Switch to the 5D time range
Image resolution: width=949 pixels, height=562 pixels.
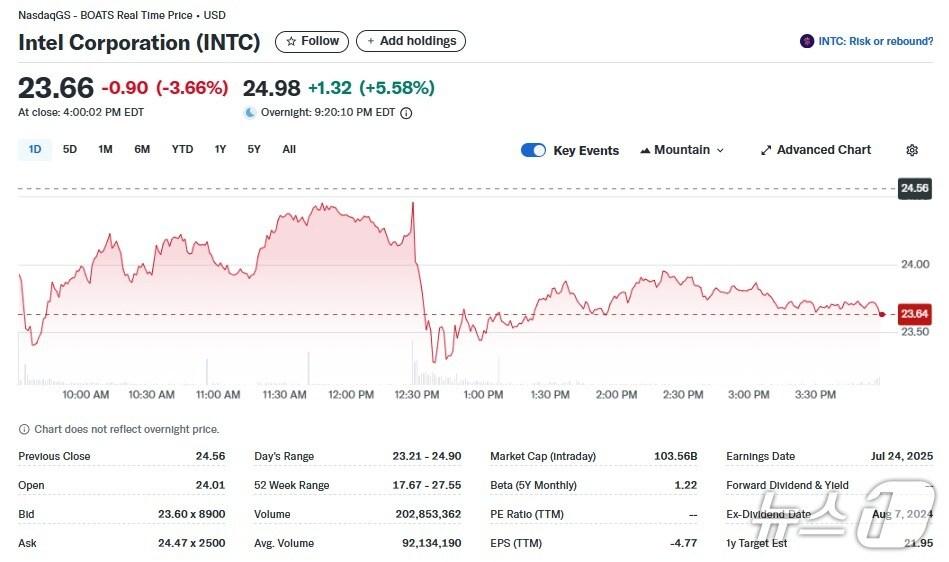pyautogui.click(x=70, y=149)
